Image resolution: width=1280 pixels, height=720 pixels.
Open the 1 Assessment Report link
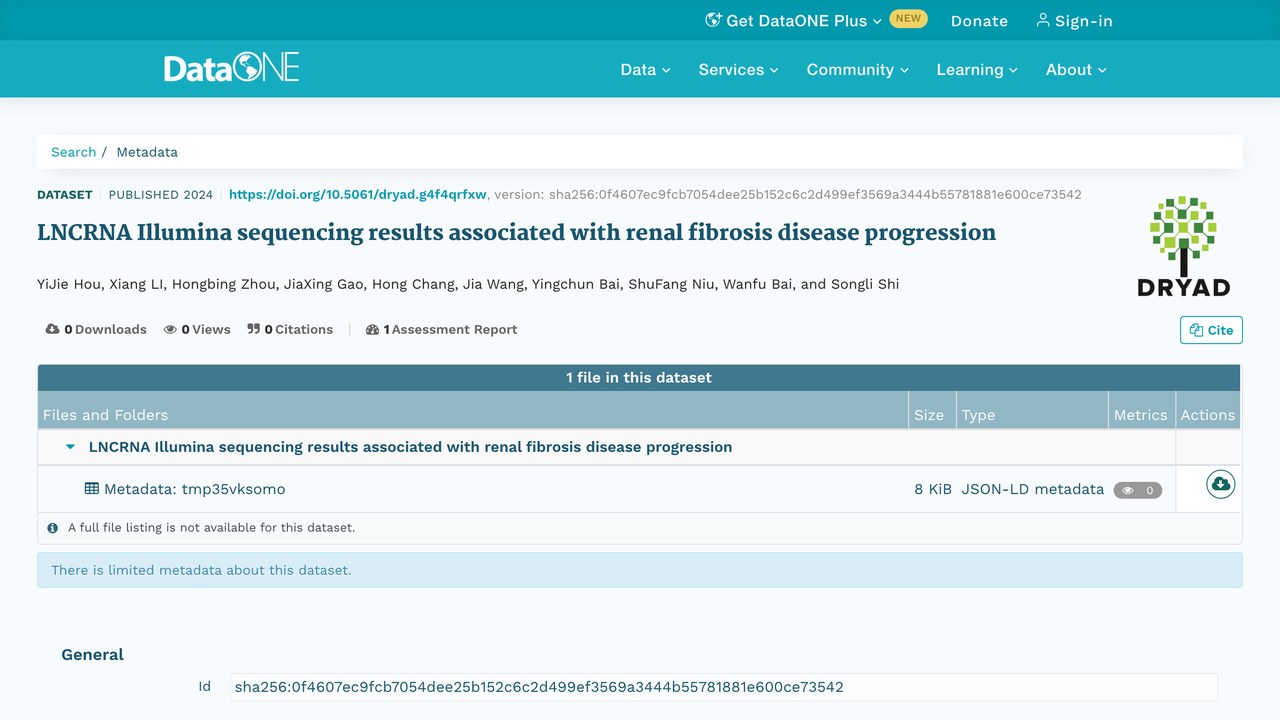pos(442,329)
